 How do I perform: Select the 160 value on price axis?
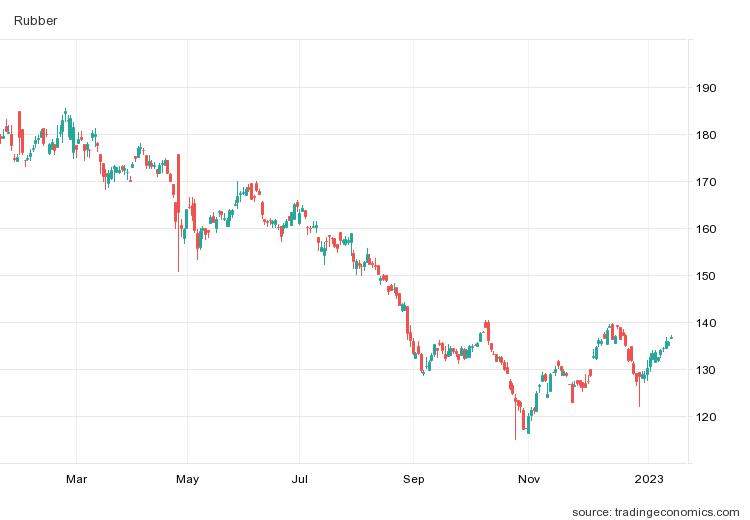point(707,229)
